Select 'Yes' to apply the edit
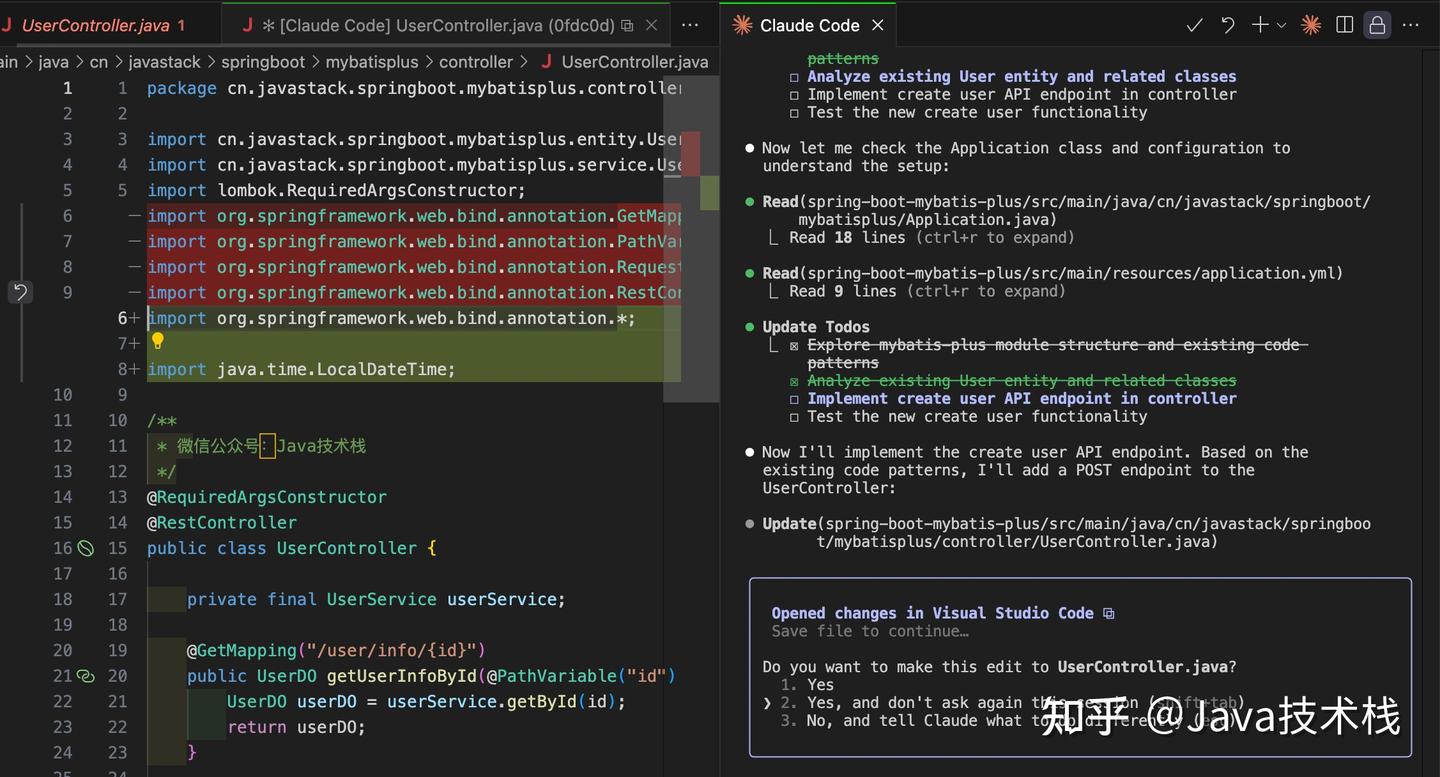Viewport: 1440px width, 777px height. tap(818, 684)
